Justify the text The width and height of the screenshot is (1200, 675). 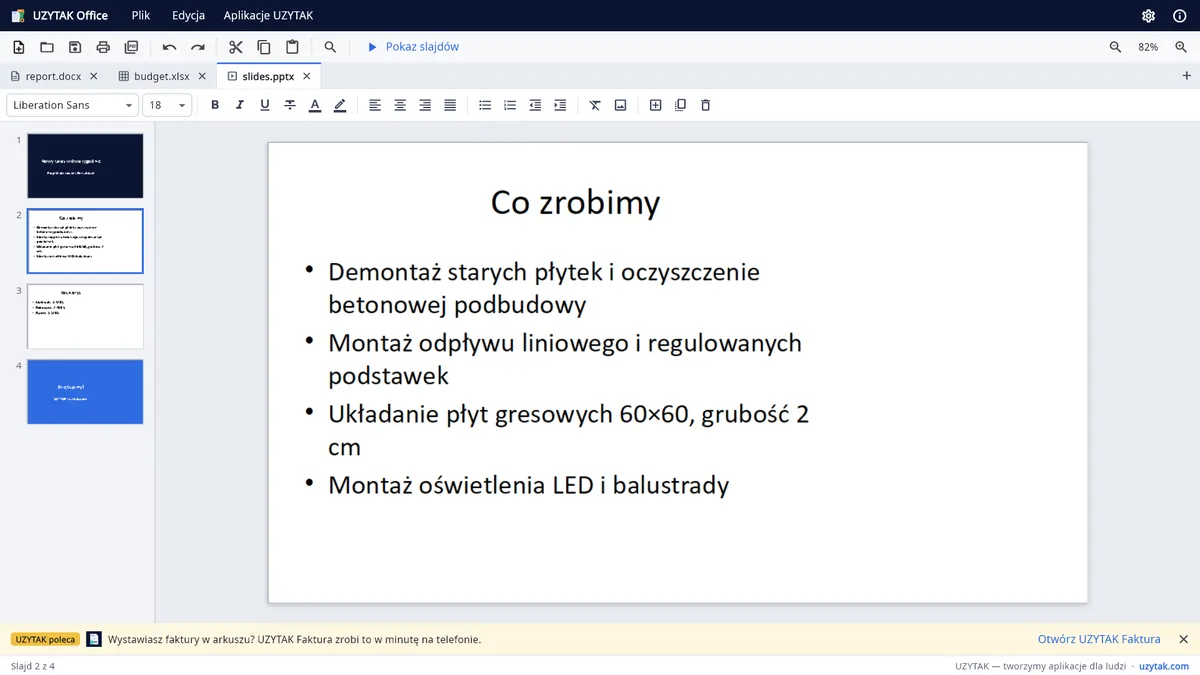coord(450,105)
